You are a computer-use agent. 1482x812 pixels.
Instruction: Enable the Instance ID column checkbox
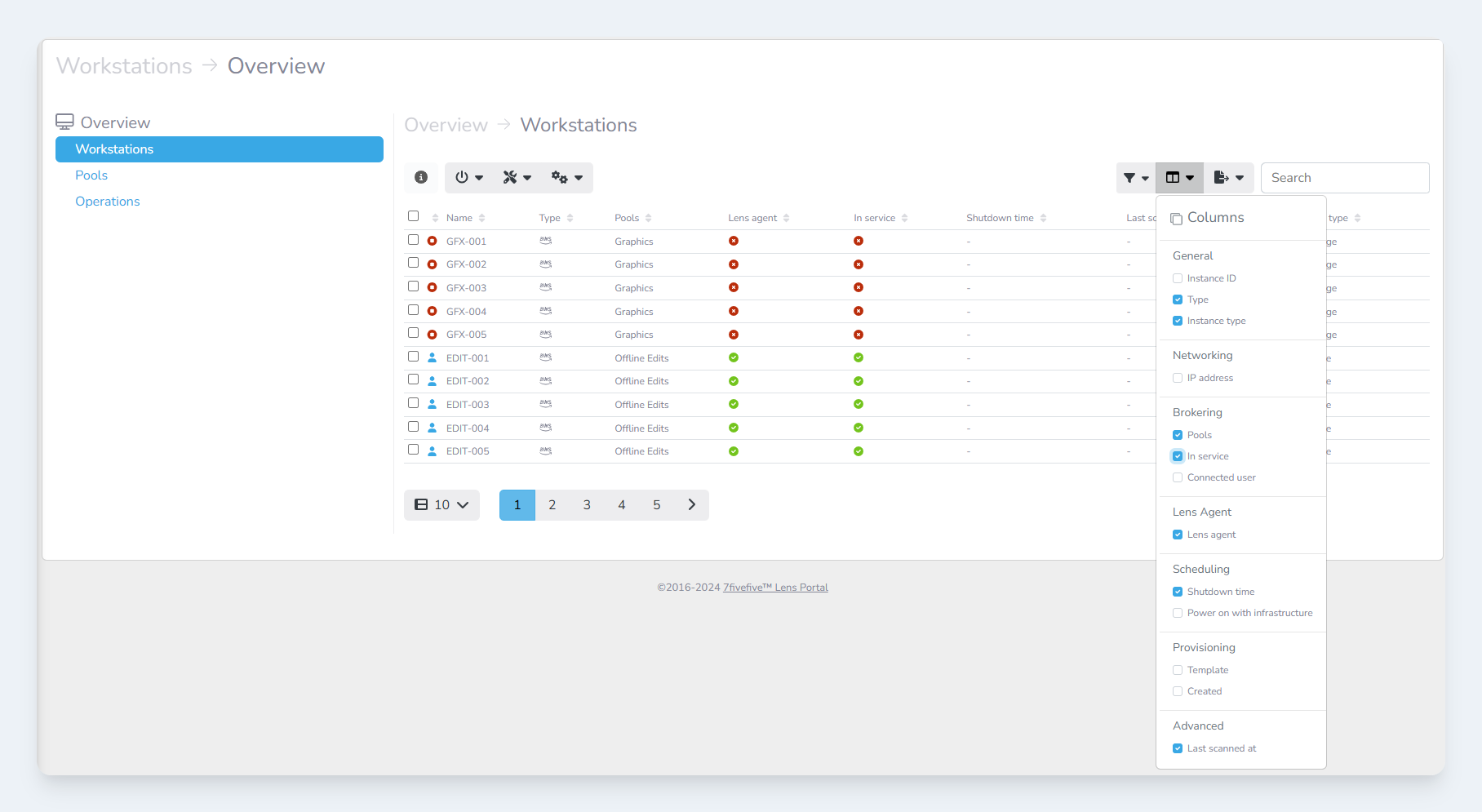(x=1178, y=278)
